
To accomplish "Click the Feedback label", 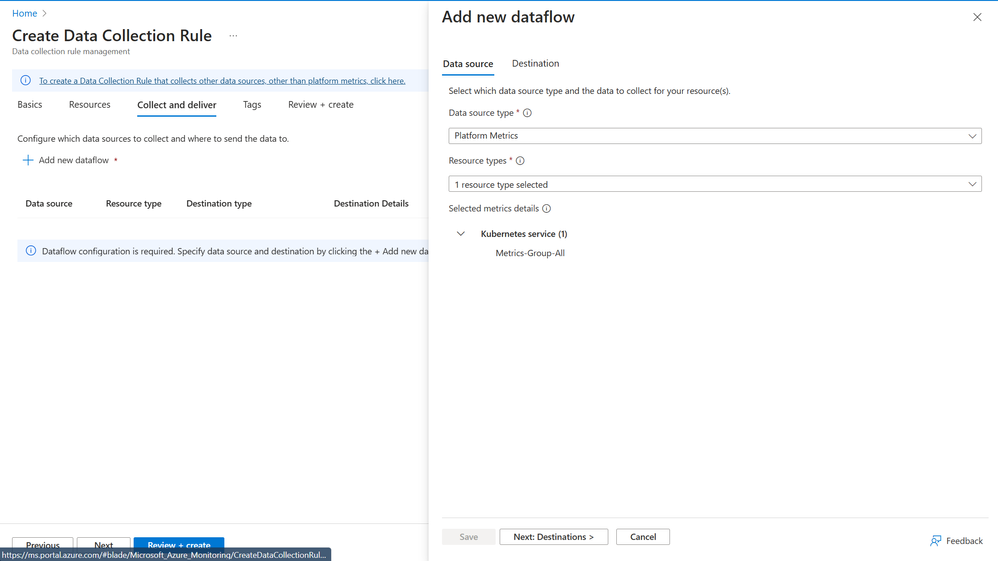I will [x=964, y=541].
